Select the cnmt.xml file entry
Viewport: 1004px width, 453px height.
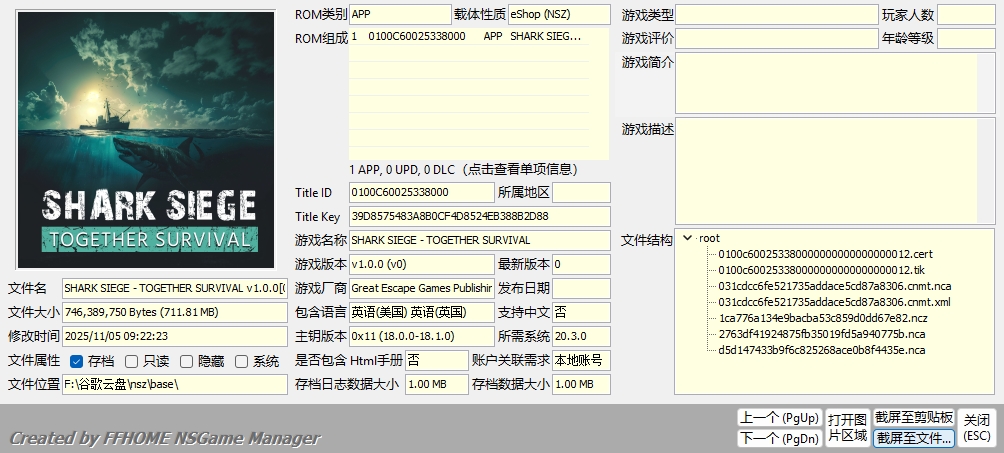pos(834,302)
